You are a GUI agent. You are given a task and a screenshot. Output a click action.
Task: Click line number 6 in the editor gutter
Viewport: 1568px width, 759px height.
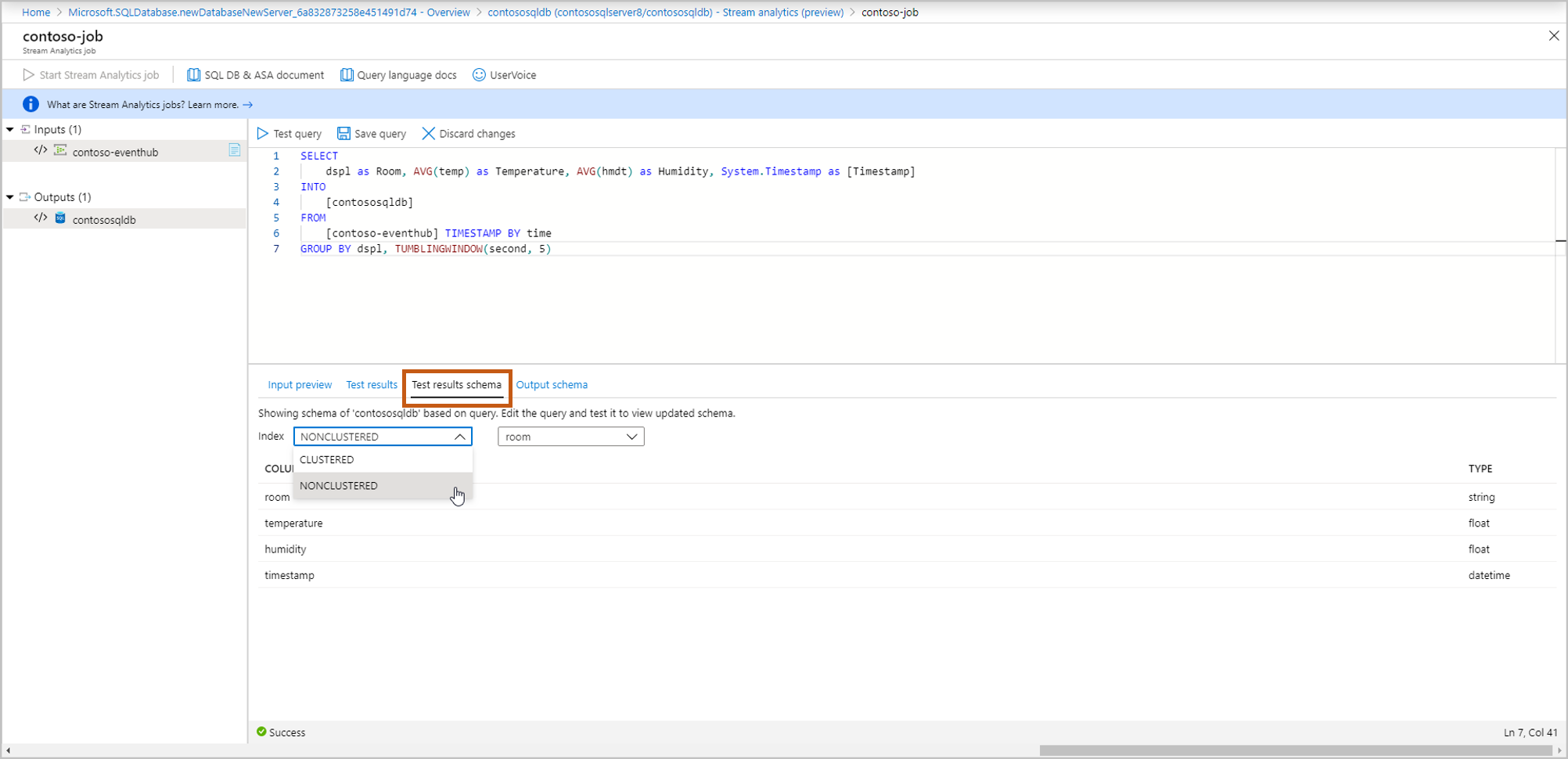[276, 233]
